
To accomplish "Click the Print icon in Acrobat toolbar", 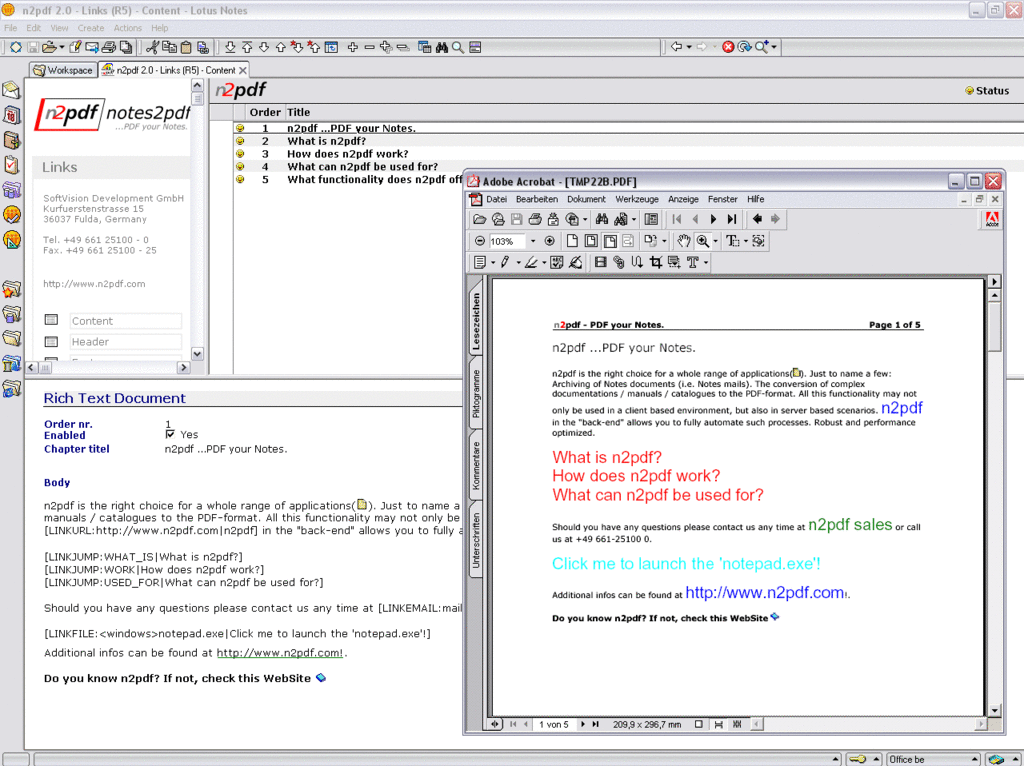I will pos(535,219).
